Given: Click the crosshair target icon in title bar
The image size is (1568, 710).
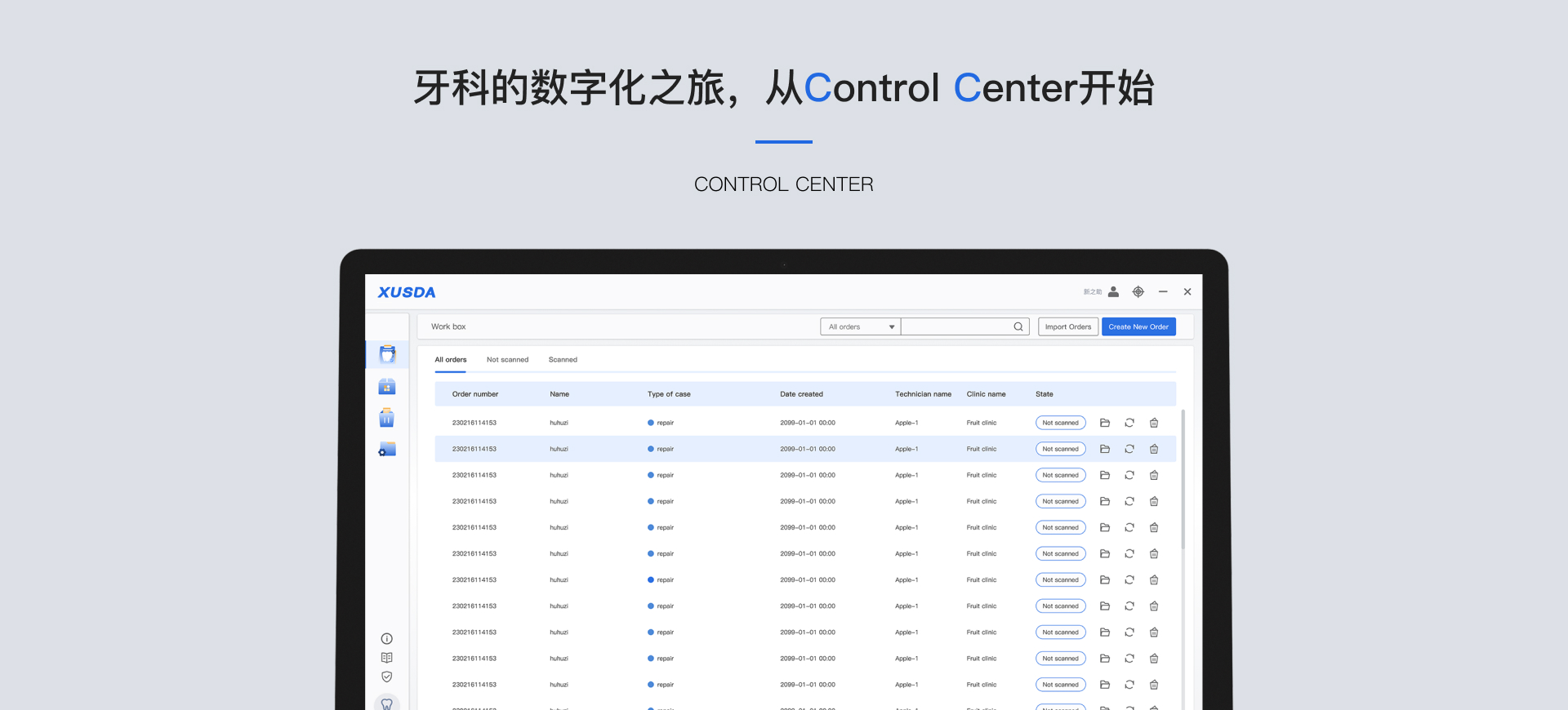Looking at the screenshot, I should pos(1138,292).
